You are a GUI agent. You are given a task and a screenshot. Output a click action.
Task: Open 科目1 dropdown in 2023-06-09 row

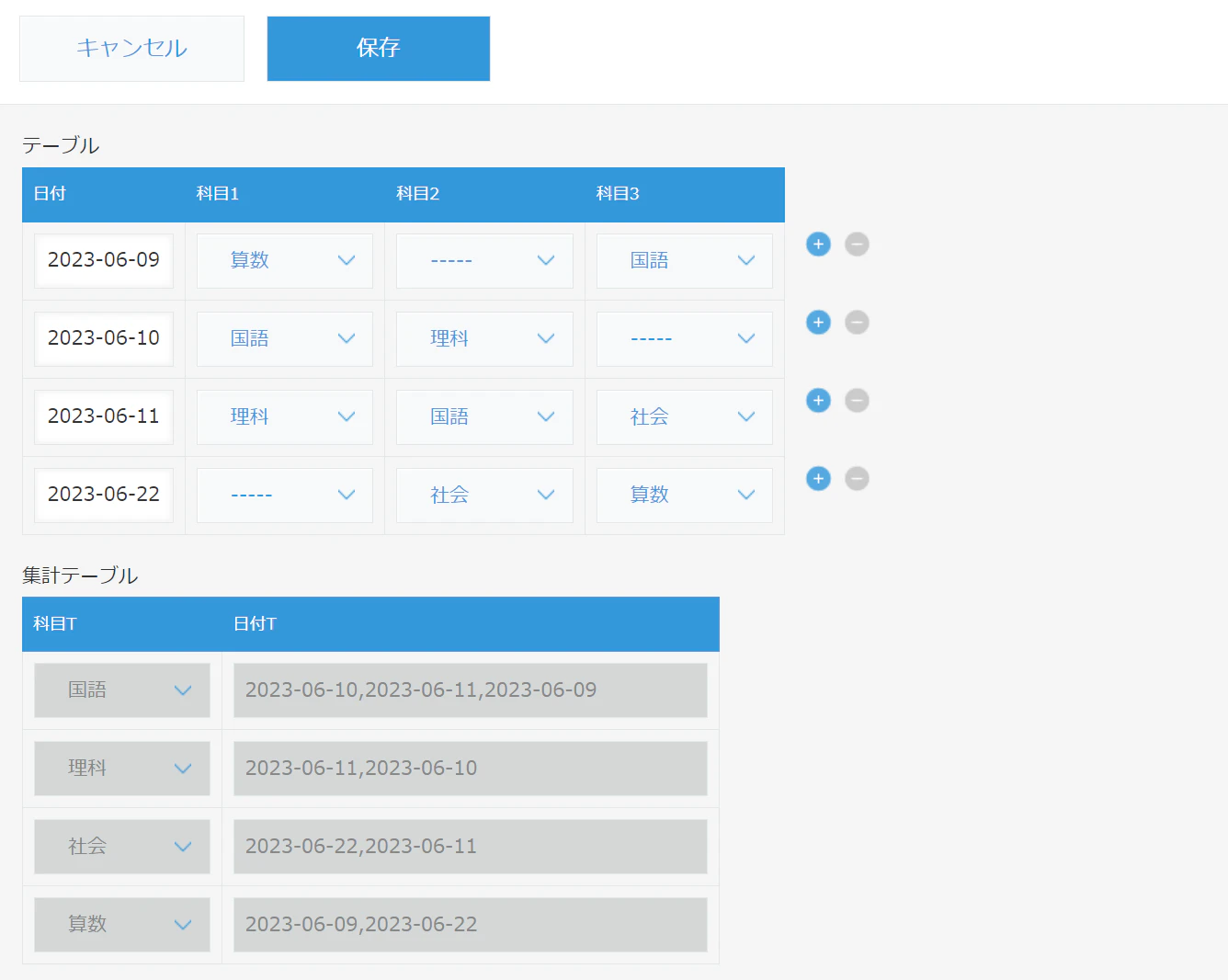click(285, 261)
